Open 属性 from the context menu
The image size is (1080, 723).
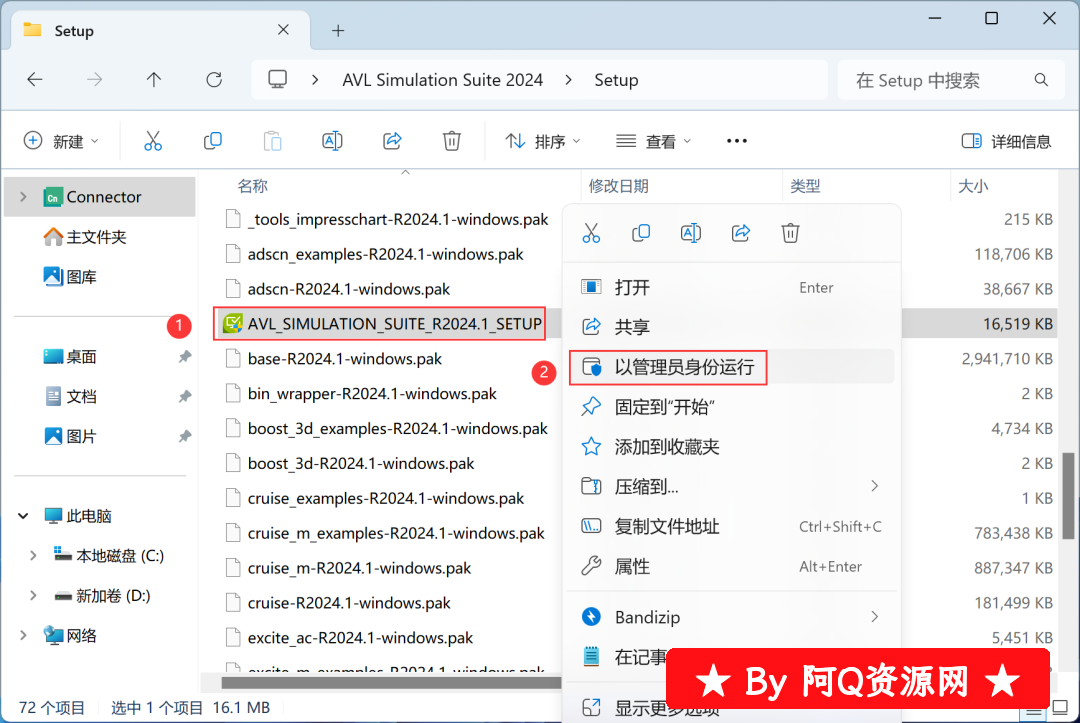pos(731,567)
